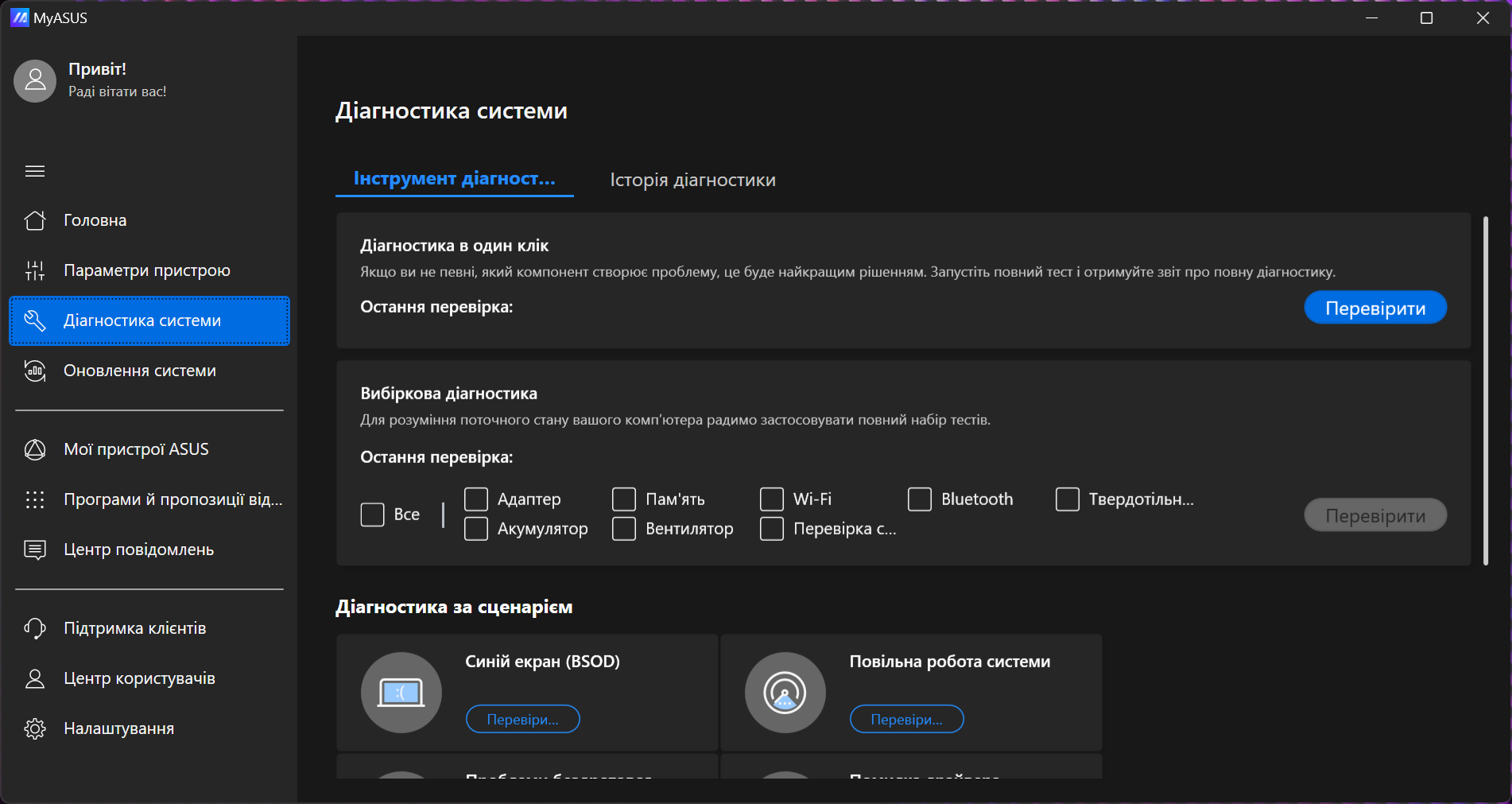Run one-click diagnostics with Перевірити button
Screen dimensions: 1512x804
[1375, 308]
